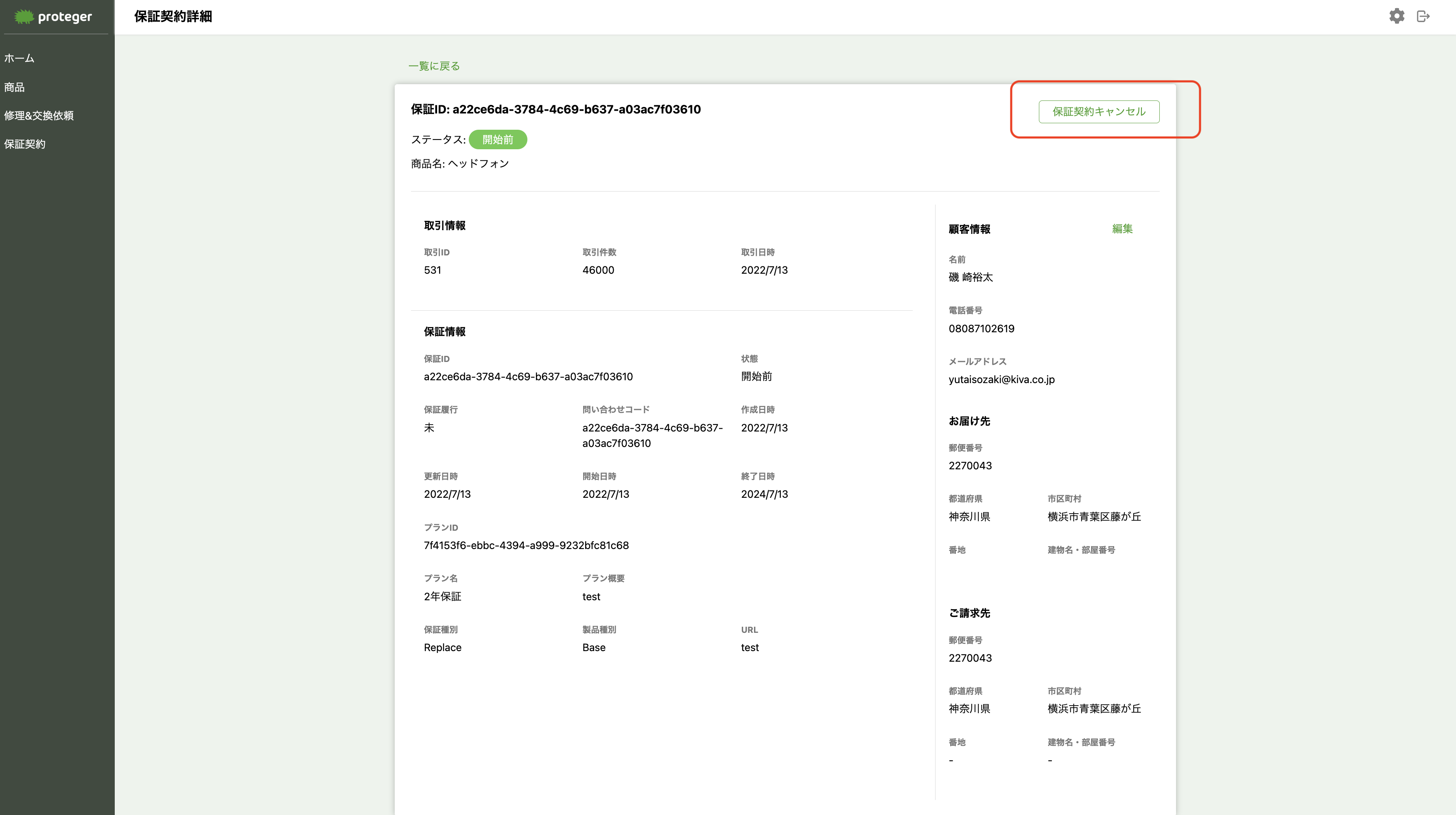
Task: Click 横浜市青葉区藤が丘 under ご請求先
Action: tap(1094, 709)
